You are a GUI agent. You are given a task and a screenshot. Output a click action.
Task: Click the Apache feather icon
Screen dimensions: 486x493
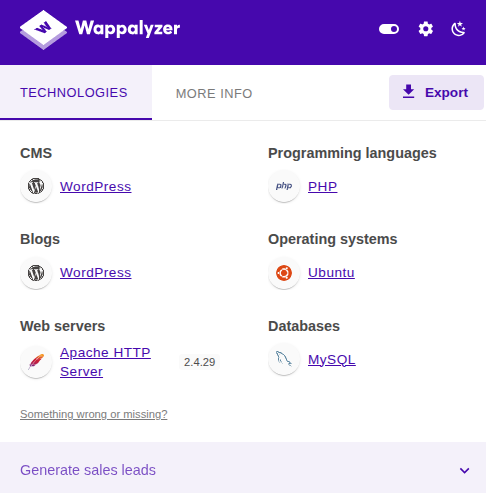click(36, 362)
